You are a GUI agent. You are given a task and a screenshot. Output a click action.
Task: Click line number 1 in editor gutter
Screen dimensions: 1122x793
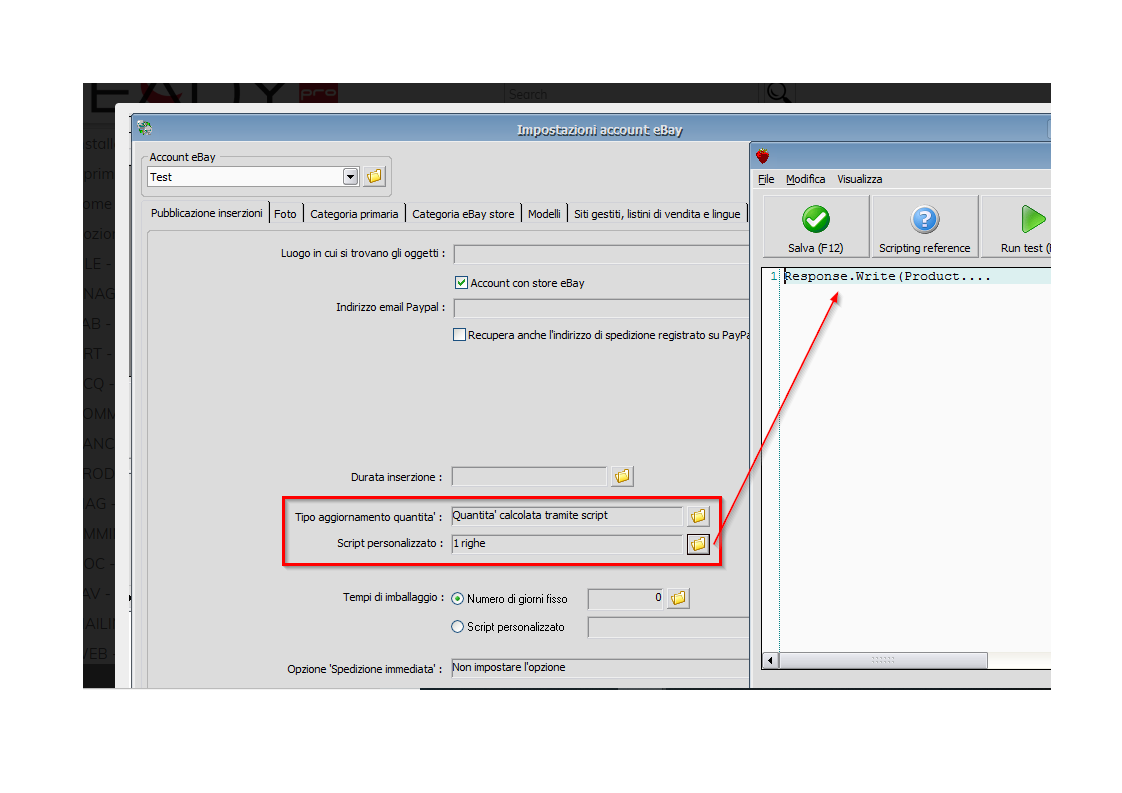(773, 276)
